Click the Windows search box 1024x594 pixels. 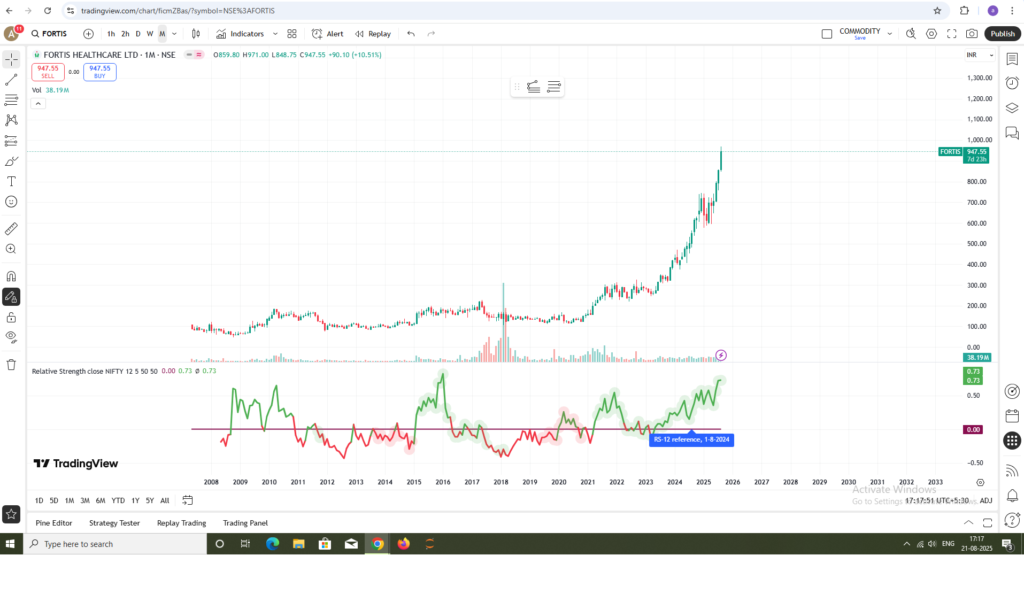[x=116, y=544]
